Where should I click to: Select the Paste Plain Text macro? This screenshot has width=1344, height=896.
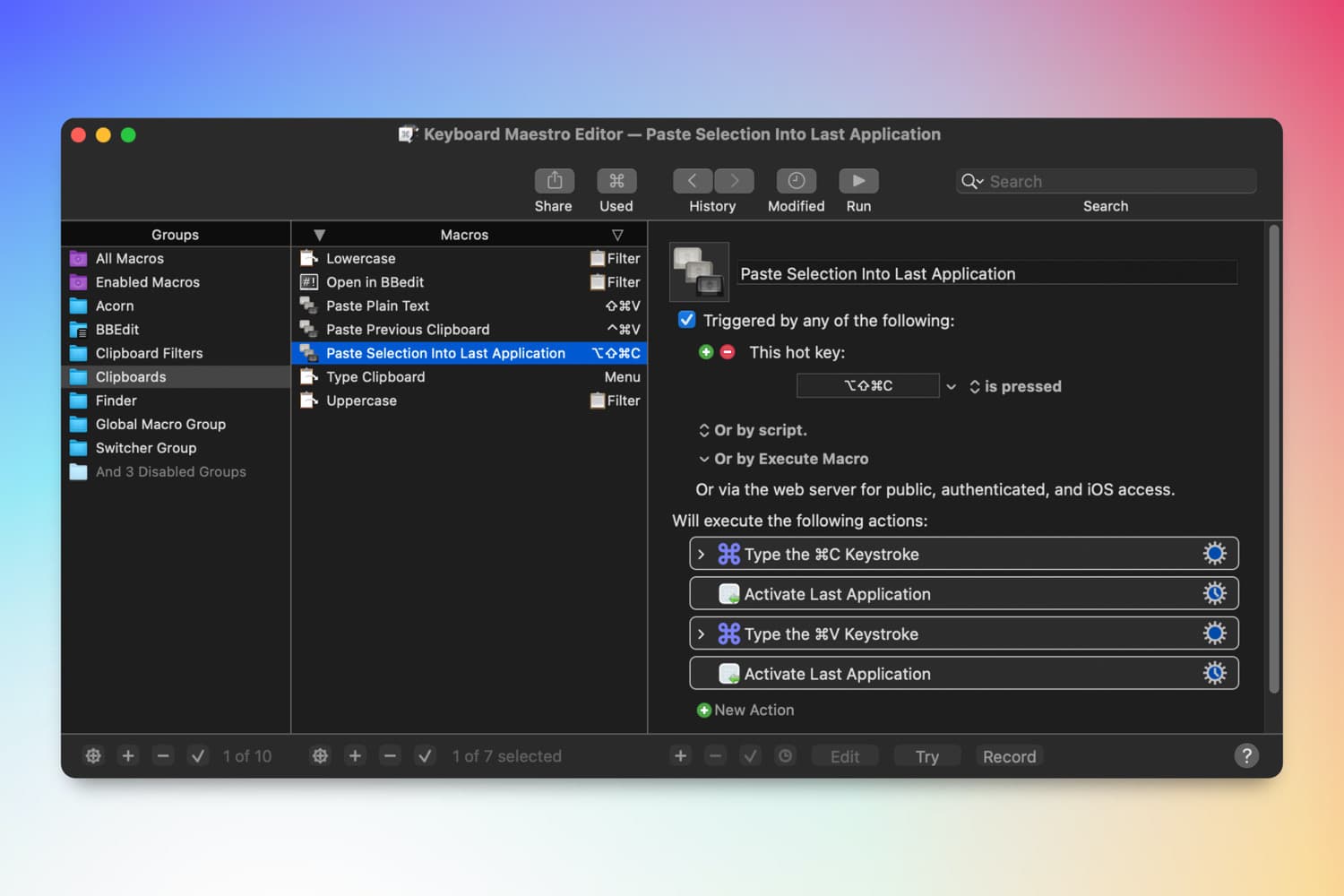(377, 306)
